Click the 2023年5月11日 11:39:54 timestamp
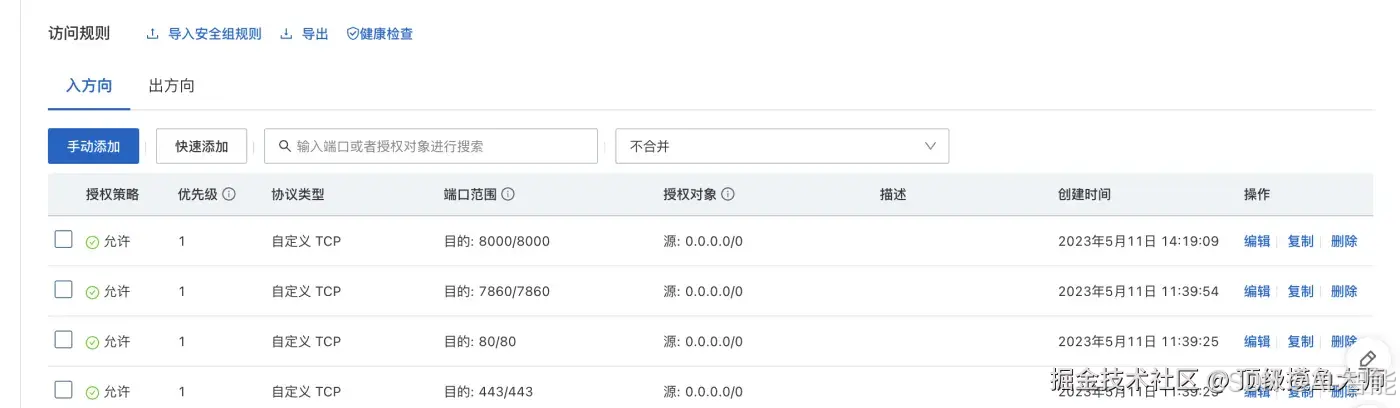Viewport: 1400px width, 408px height. click(1139, 291)
